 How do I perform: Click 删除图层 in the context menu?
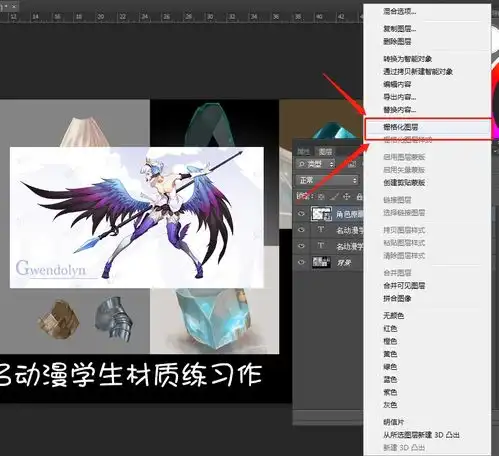(397, 42)
